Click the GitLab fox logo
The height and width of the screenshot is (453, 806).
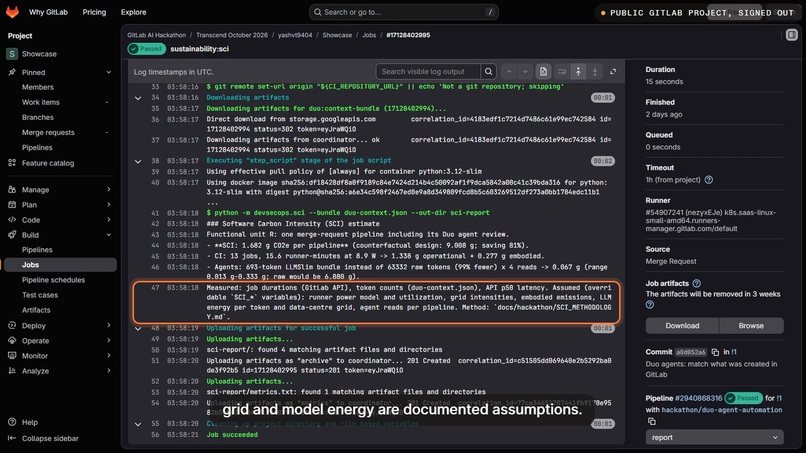point(12,11)
